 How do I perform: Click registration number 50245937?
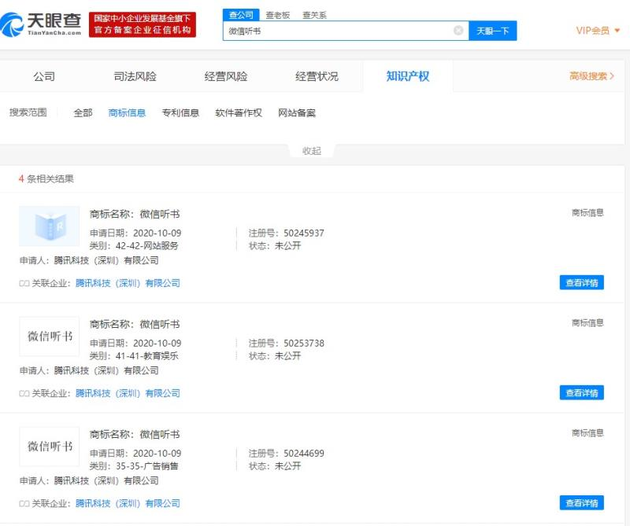[304, 233]
